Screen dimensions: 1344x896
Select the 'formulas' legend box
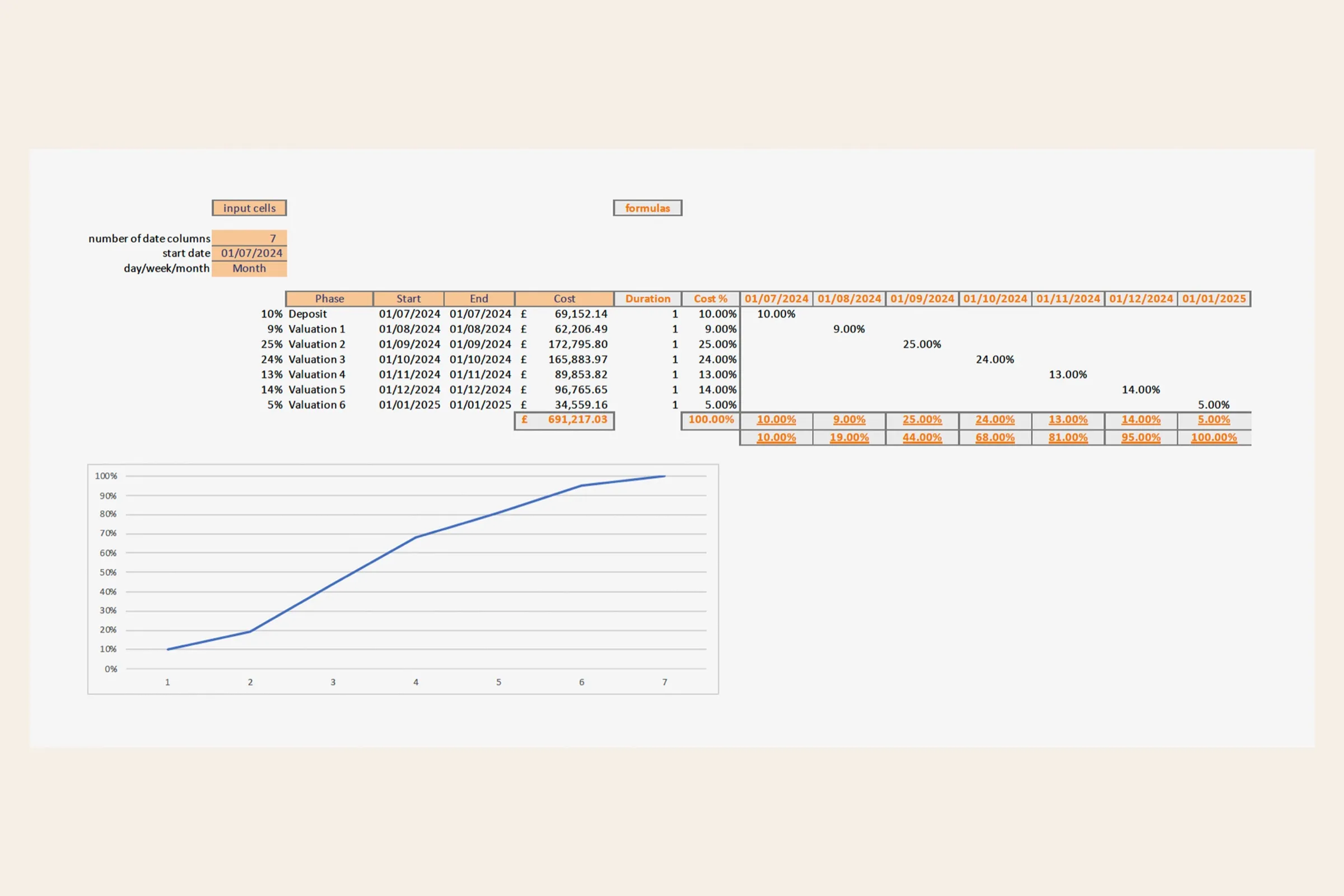[647, 208]
